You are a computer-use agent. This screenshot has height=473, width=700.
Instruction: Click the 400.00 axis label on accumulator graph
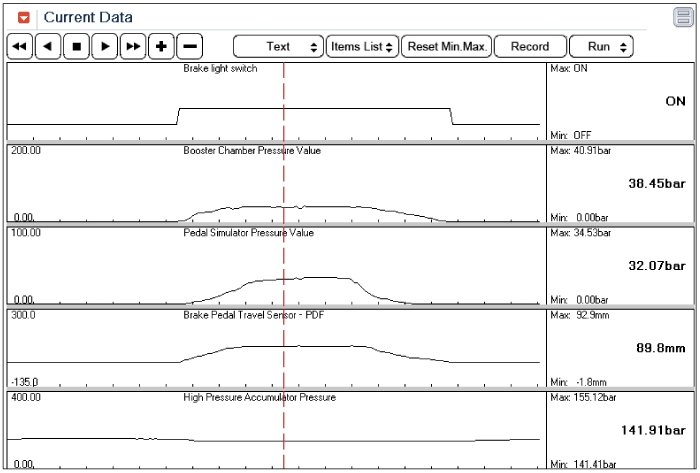[x=25, y=397]
